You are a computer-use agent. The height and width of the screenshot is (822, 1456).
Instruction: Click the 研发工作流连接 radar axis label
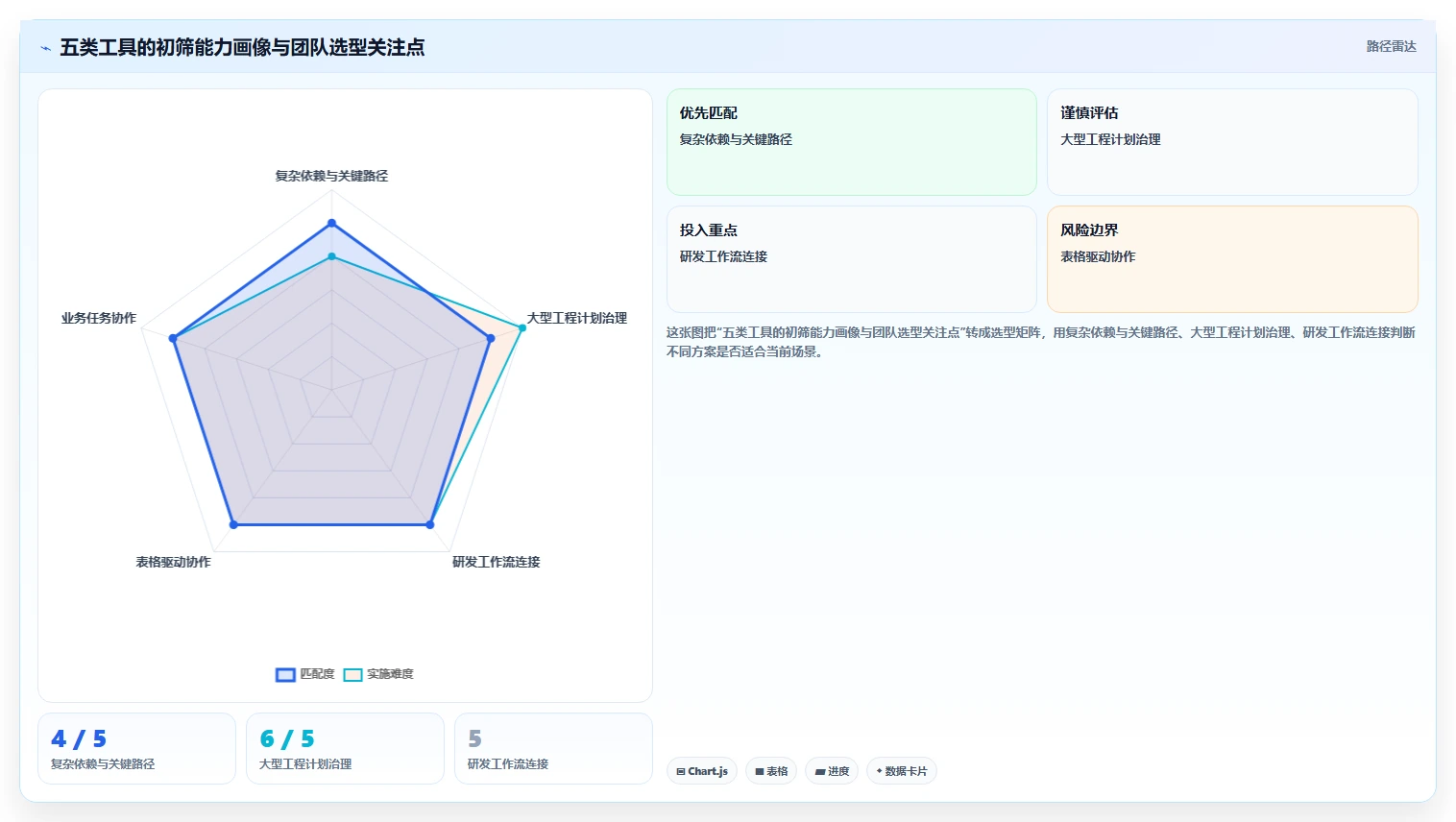(496, 562)
